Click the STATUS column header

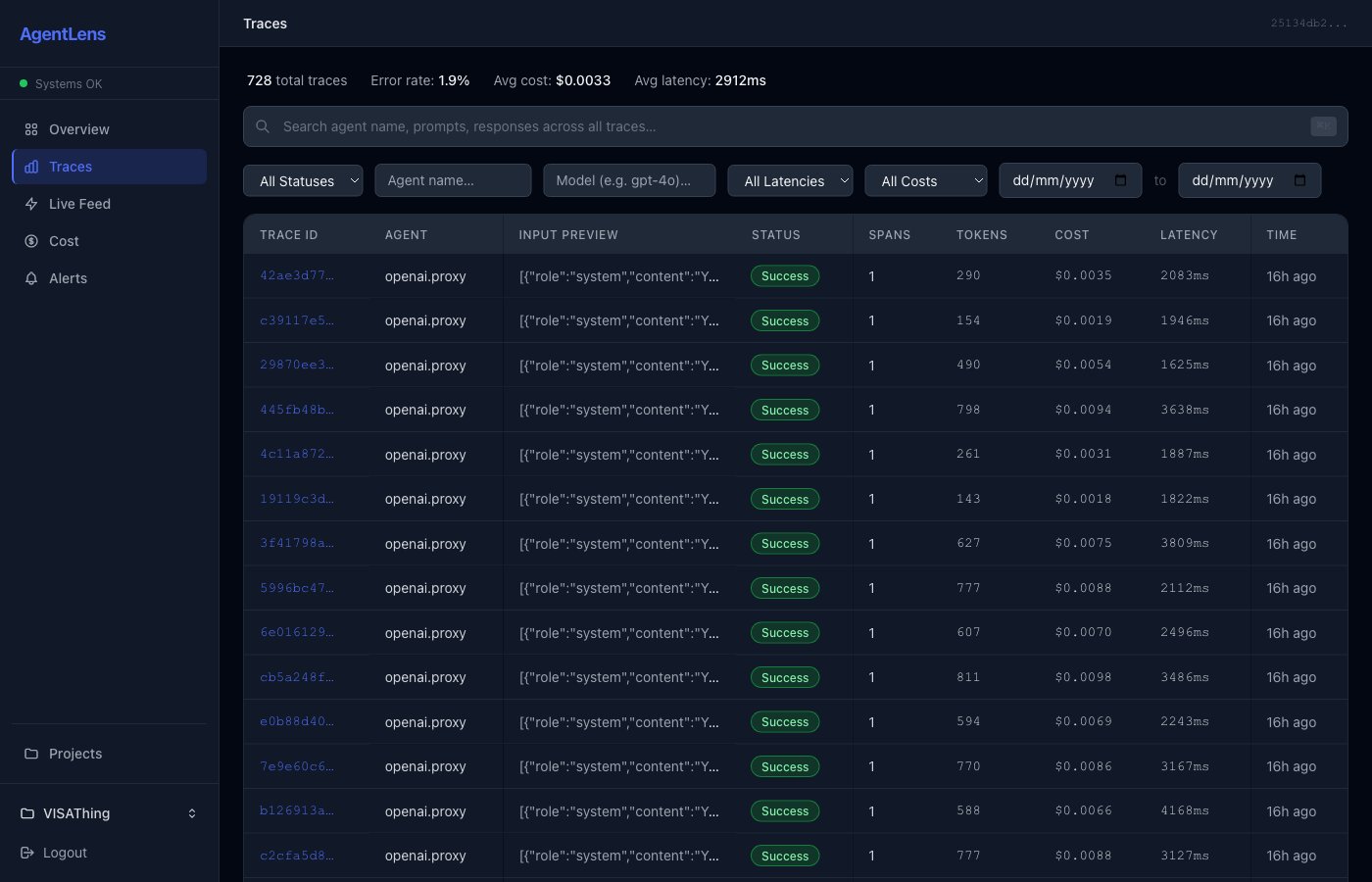click(x=776, y=235)
